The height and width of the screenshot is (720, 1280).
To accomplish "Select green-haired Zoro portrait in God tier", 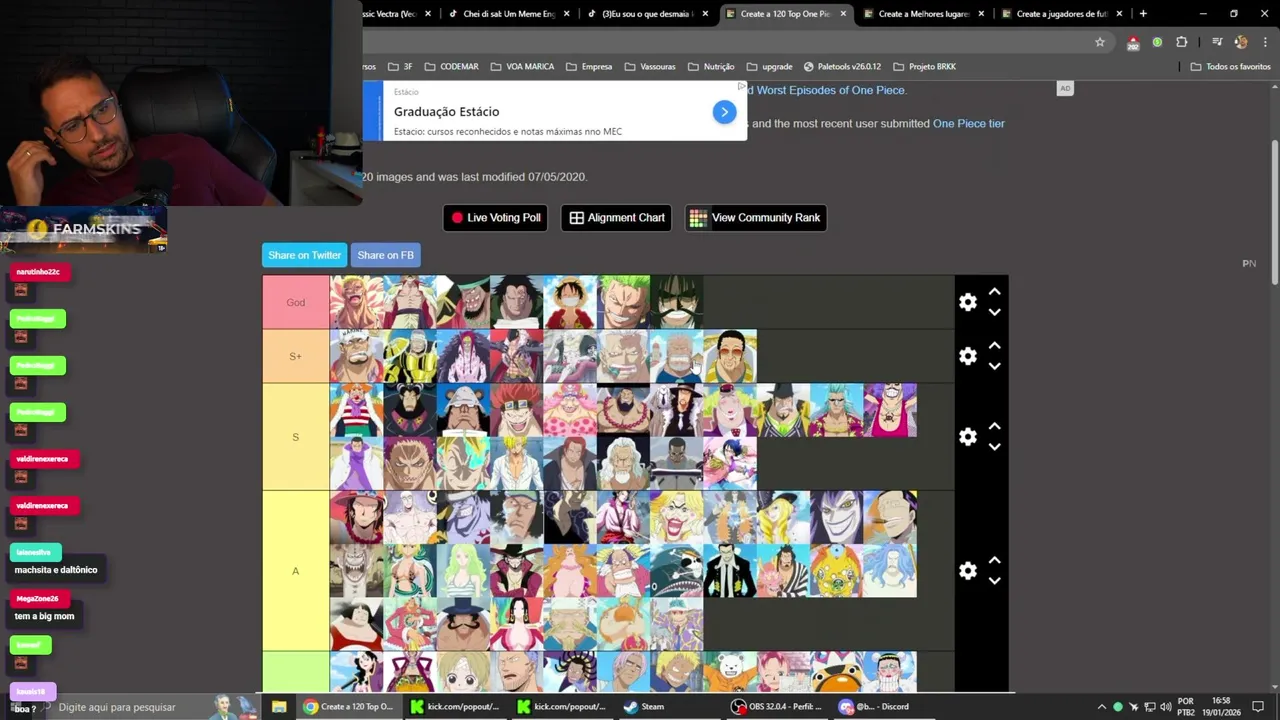I will click(623, 302).
